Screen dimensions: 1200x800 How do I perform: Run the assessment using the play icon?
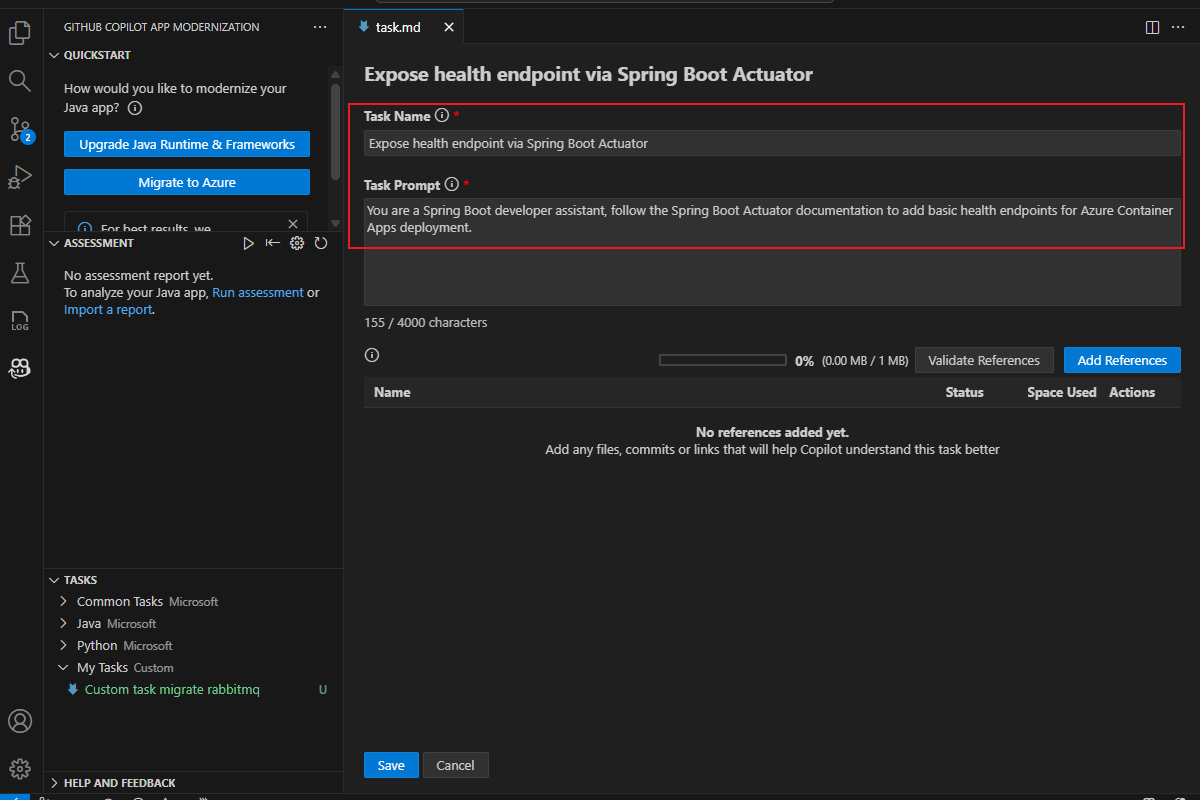(x=248, y=242)
